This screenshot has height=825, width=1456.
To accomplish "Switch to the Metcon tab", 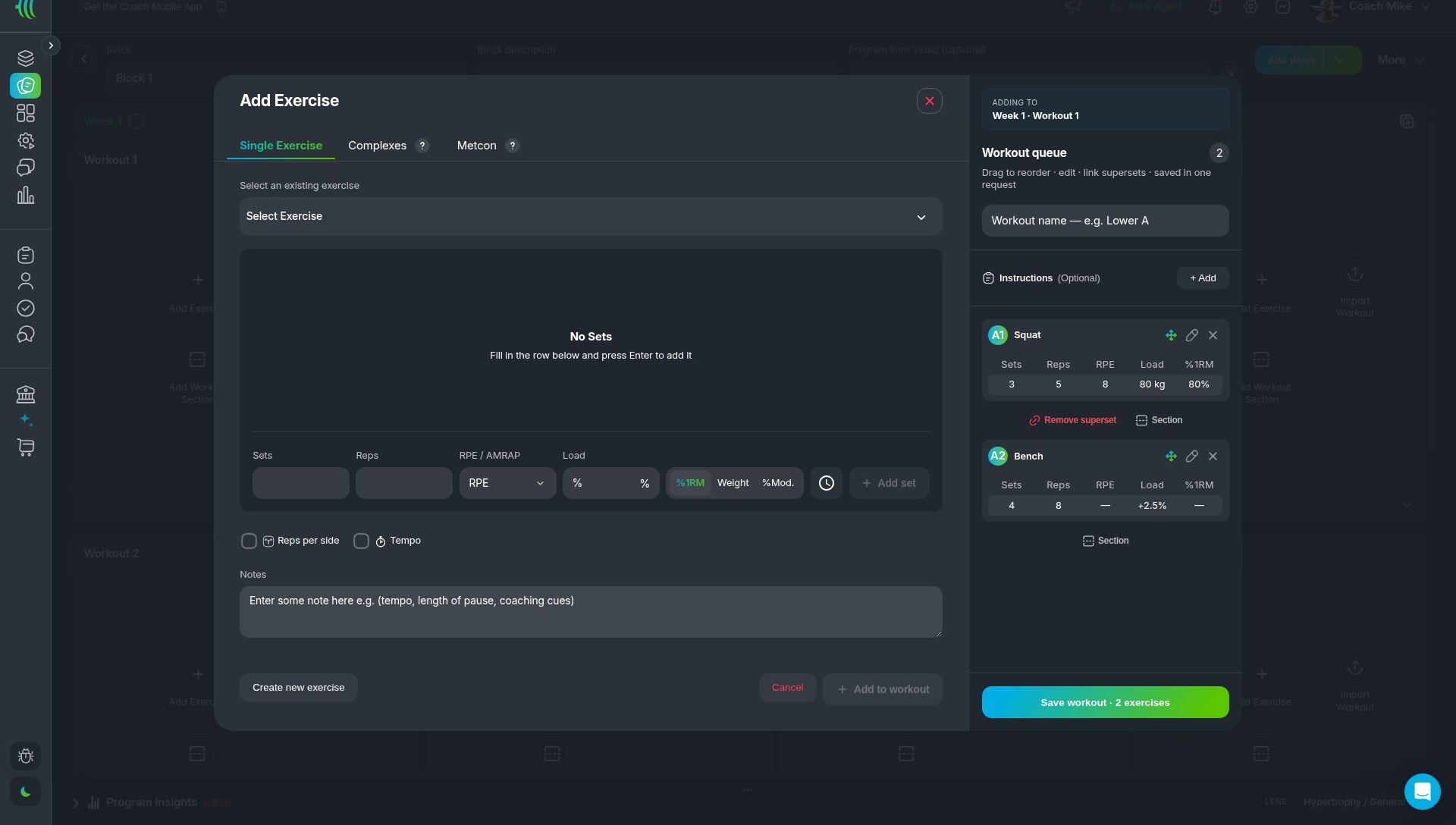I will (476, 146).
